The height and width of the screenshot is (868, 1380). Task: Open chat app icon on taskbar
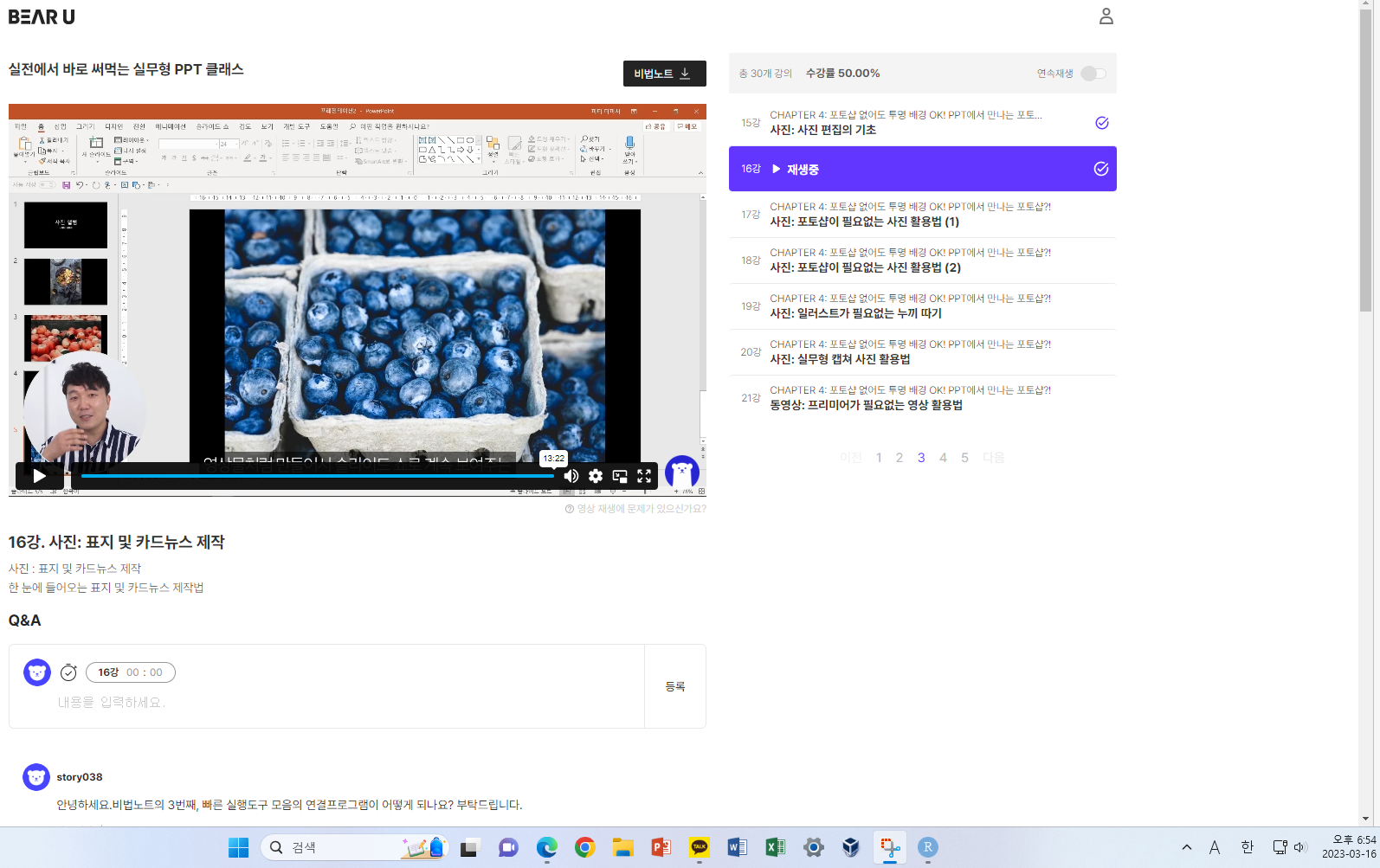pyautogui.click(x=508, y=847)
